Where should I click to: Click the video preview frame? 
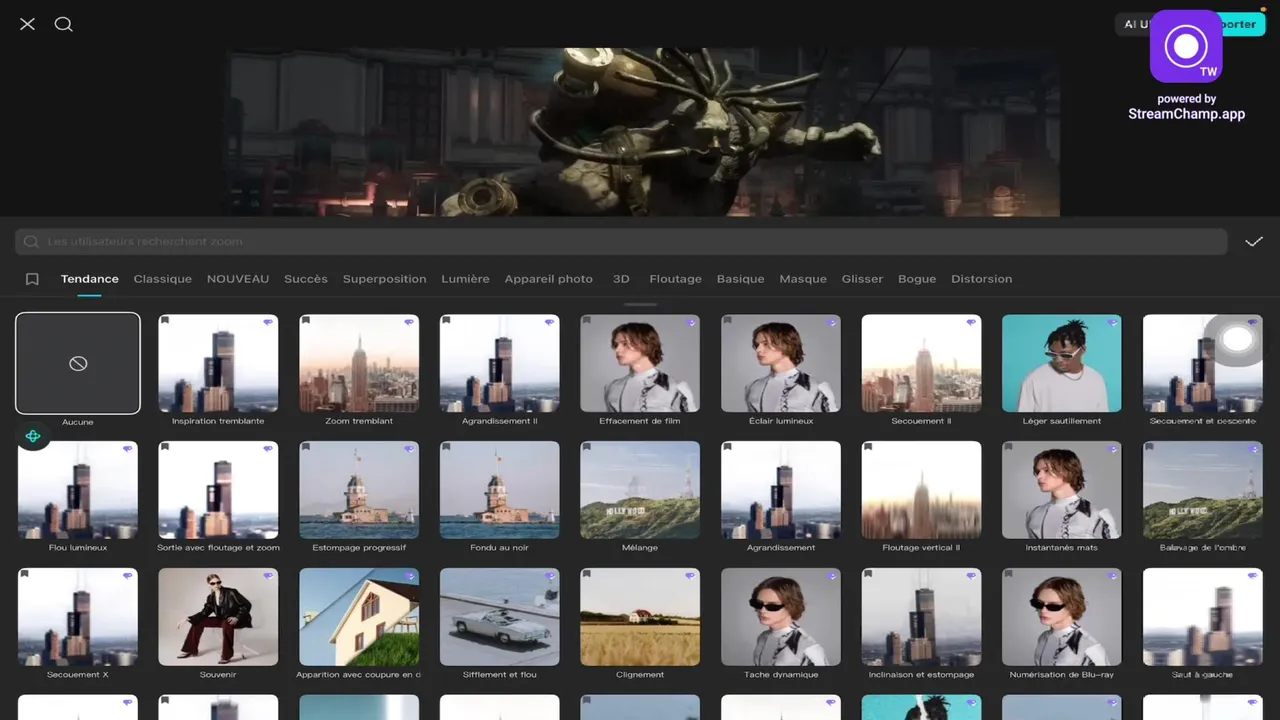[644, 132]
